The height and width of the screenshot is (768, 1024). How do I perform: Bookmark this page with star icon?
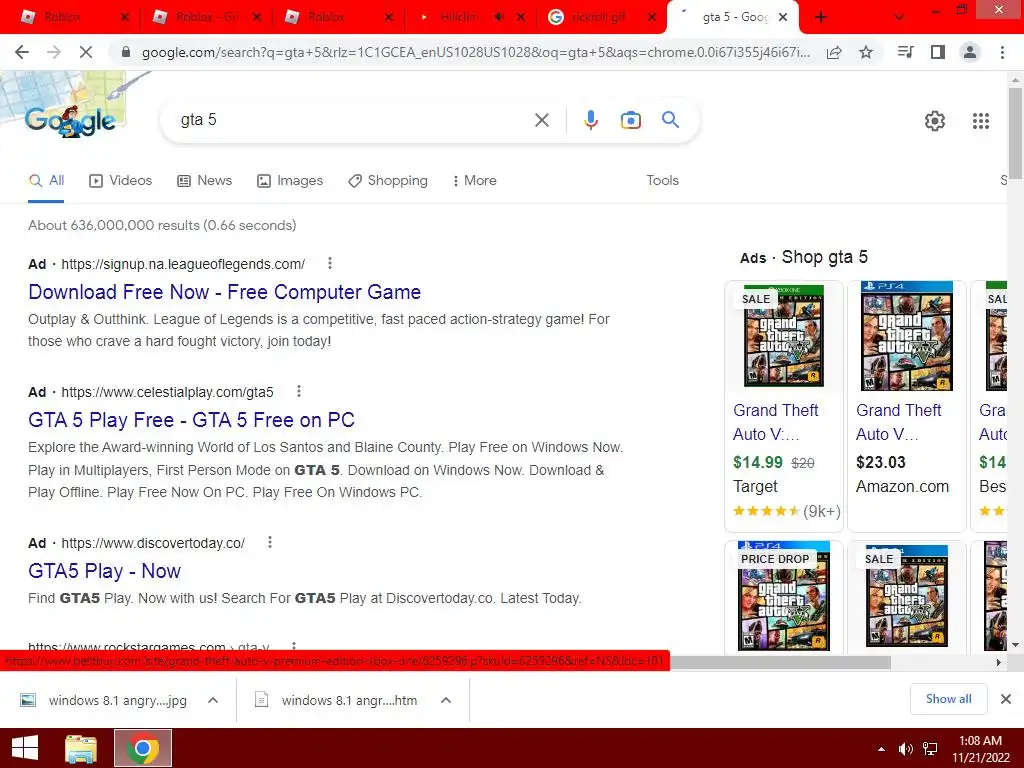click(866, 52)
